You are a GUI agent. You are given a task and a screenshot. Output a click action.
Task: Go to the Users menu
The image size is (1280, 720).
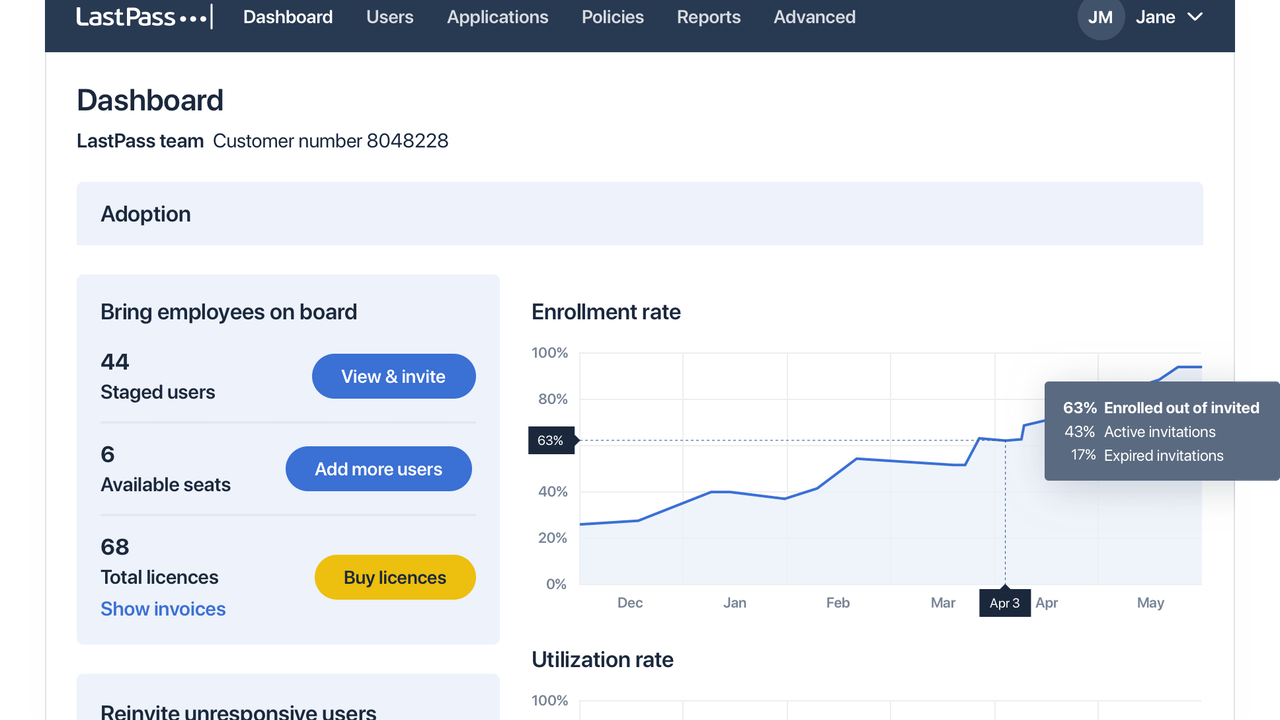tap(390, 17)
